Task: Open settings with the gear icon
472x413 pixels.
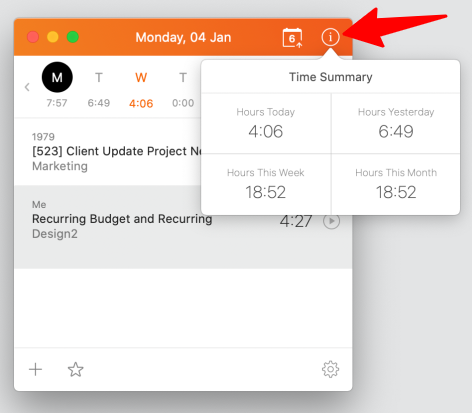Action: [x=330, y=369]
